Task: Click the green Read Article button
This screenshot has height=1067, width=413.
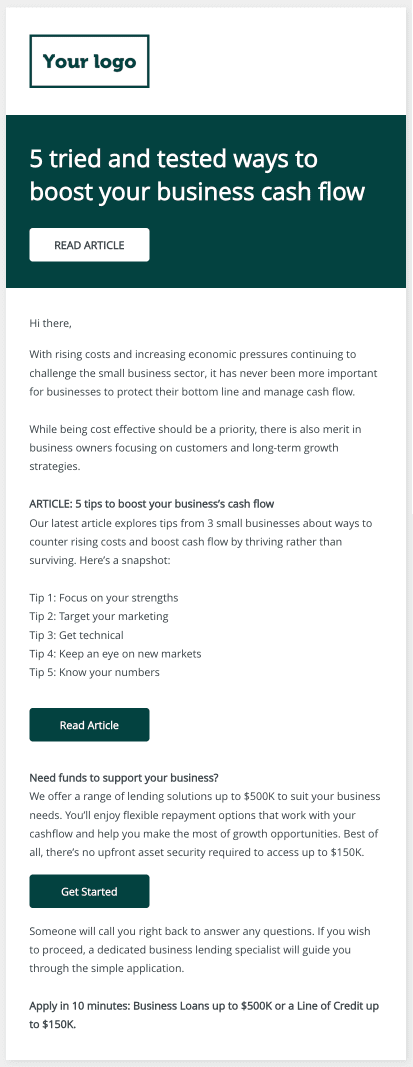Action: (x=89, y=725)
